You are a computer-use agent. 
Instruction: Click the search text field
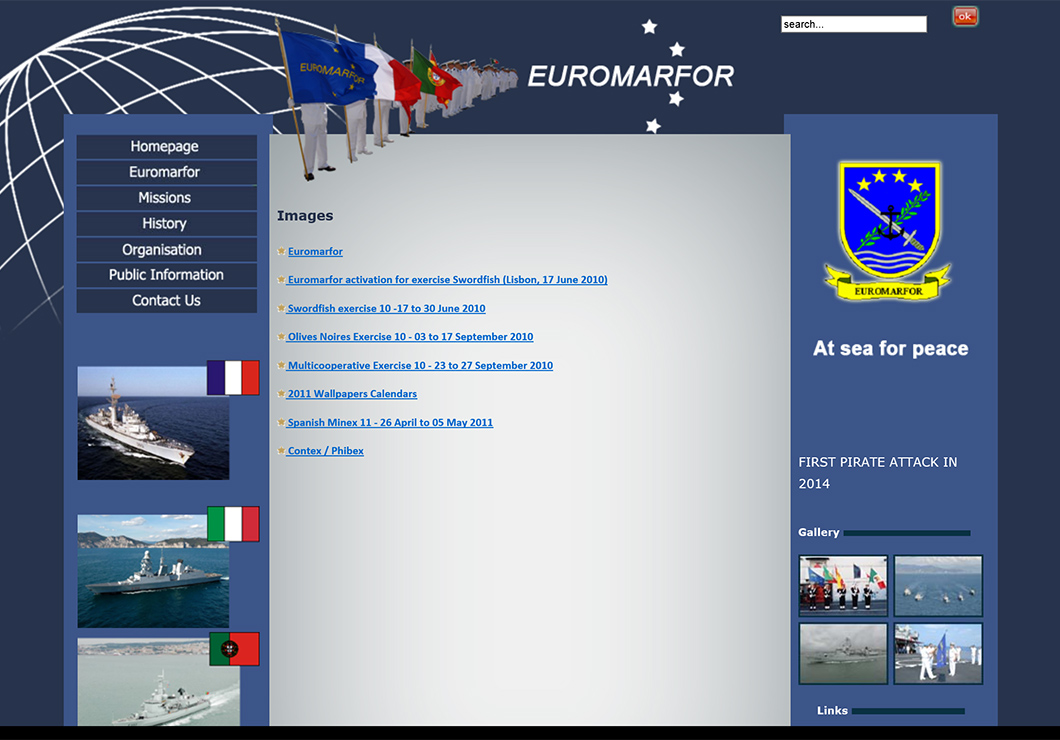point(854,24)
